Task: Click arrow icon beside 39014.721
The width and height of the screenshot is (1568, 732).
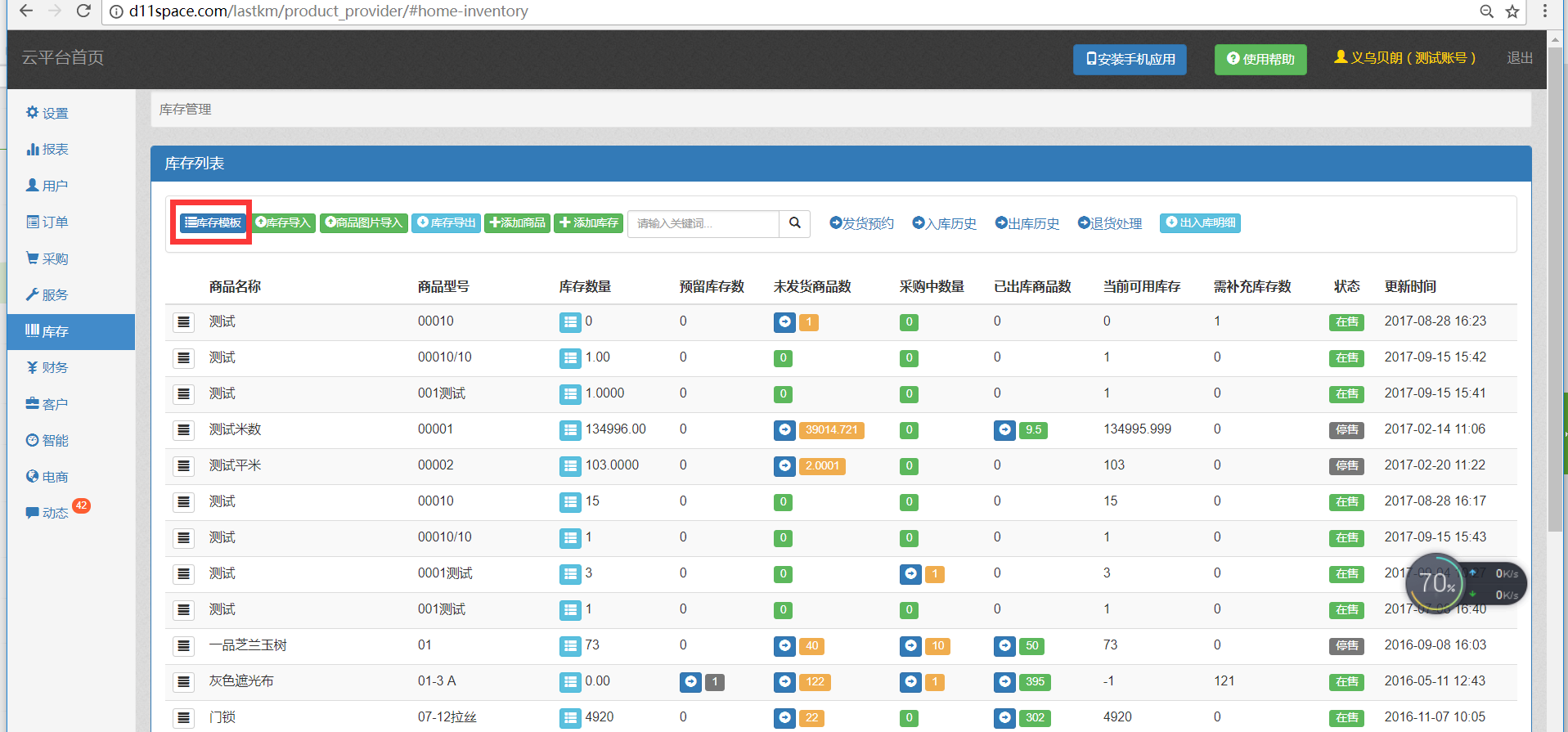Action: pos(784,430)
